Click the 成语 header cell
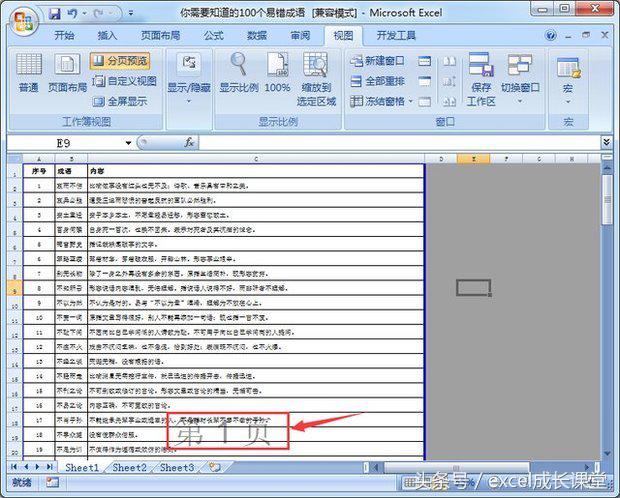The image size is (620, 498). tap(71, 171)
